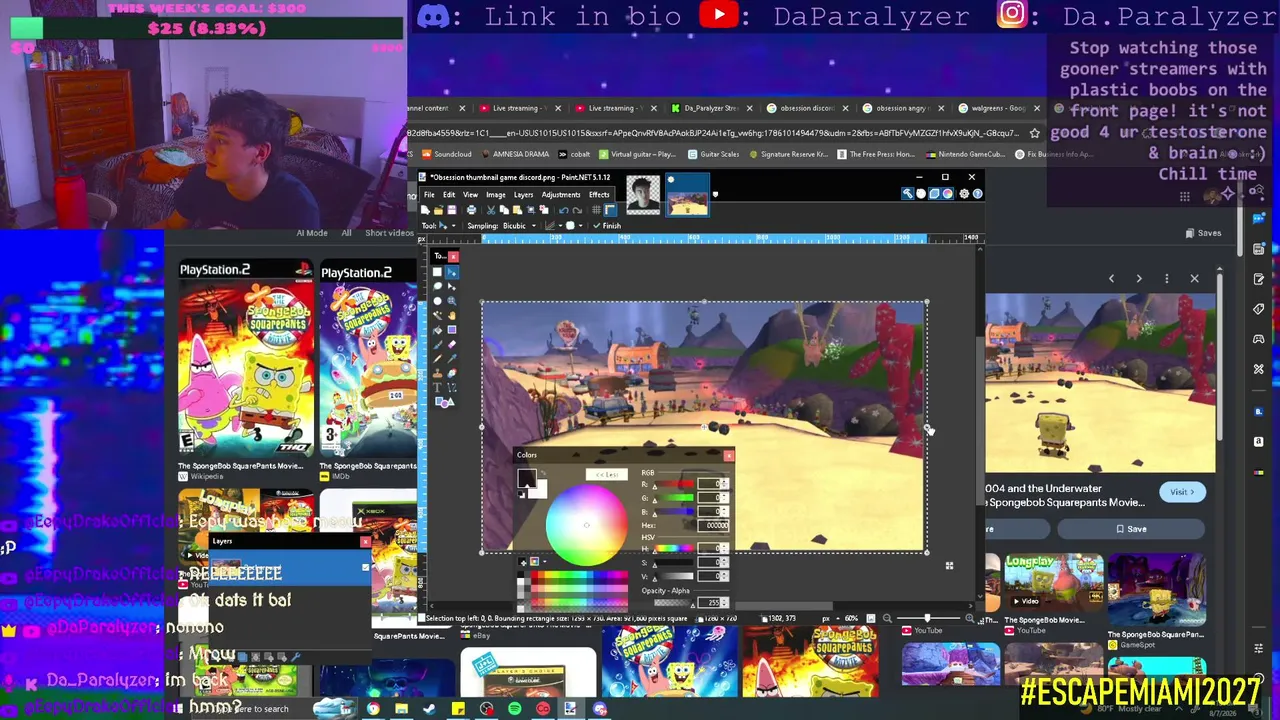Click the Undo arrow in Paint.NET toolbar

coord(563,210)
